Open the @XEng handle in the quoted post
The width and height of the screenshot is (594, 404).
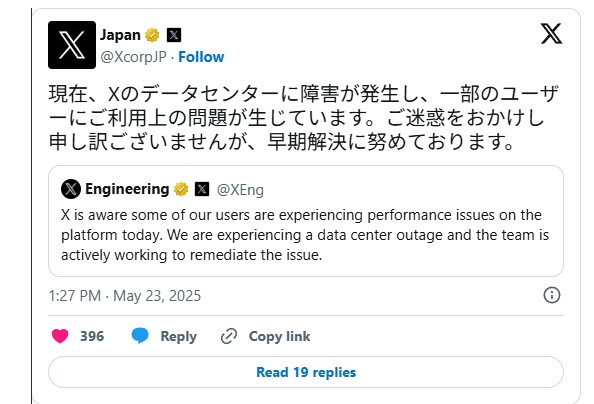(240, 189)
